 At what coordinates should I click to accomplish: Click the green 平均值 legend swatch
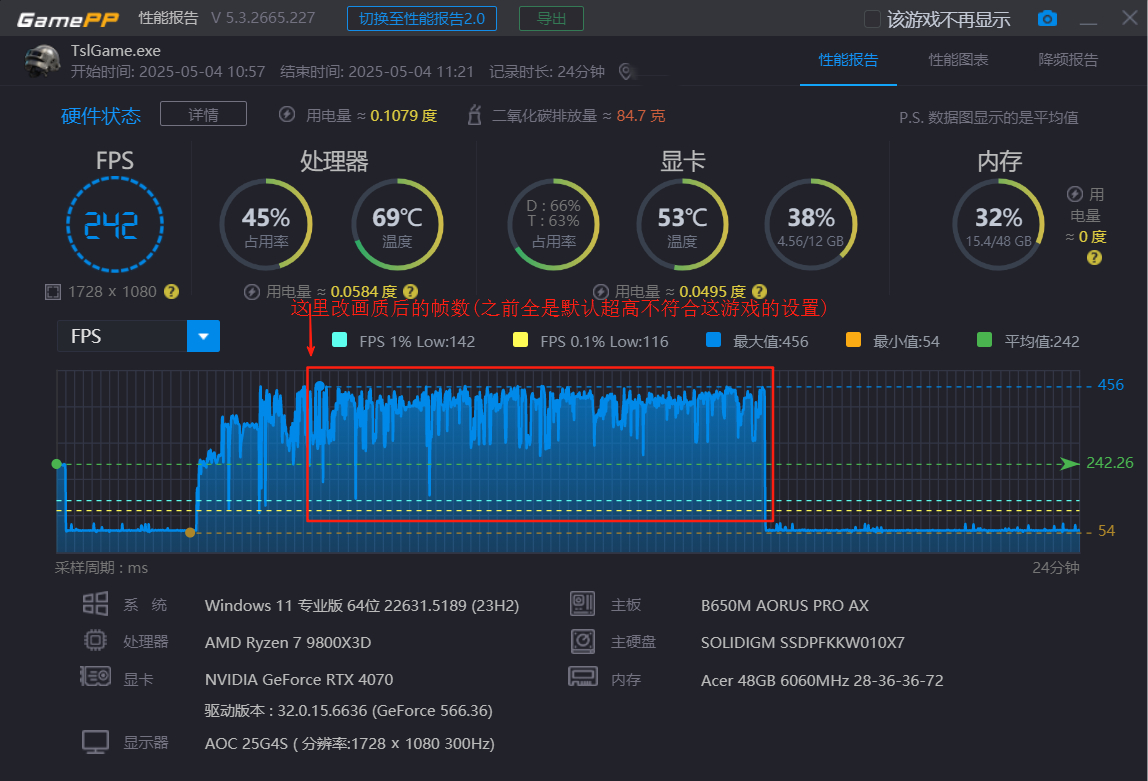(x=984, y=340)
